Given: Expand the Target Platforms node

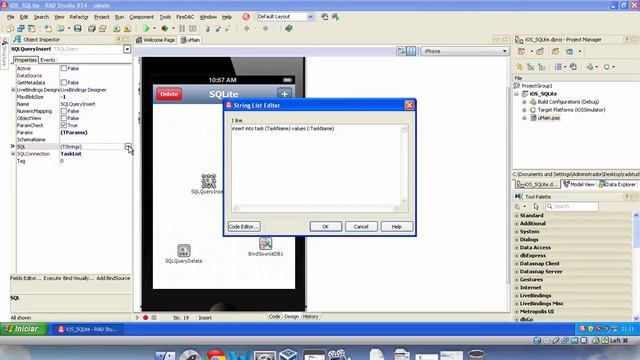Looking at the screenshot, I should click(x=524, y=110).
